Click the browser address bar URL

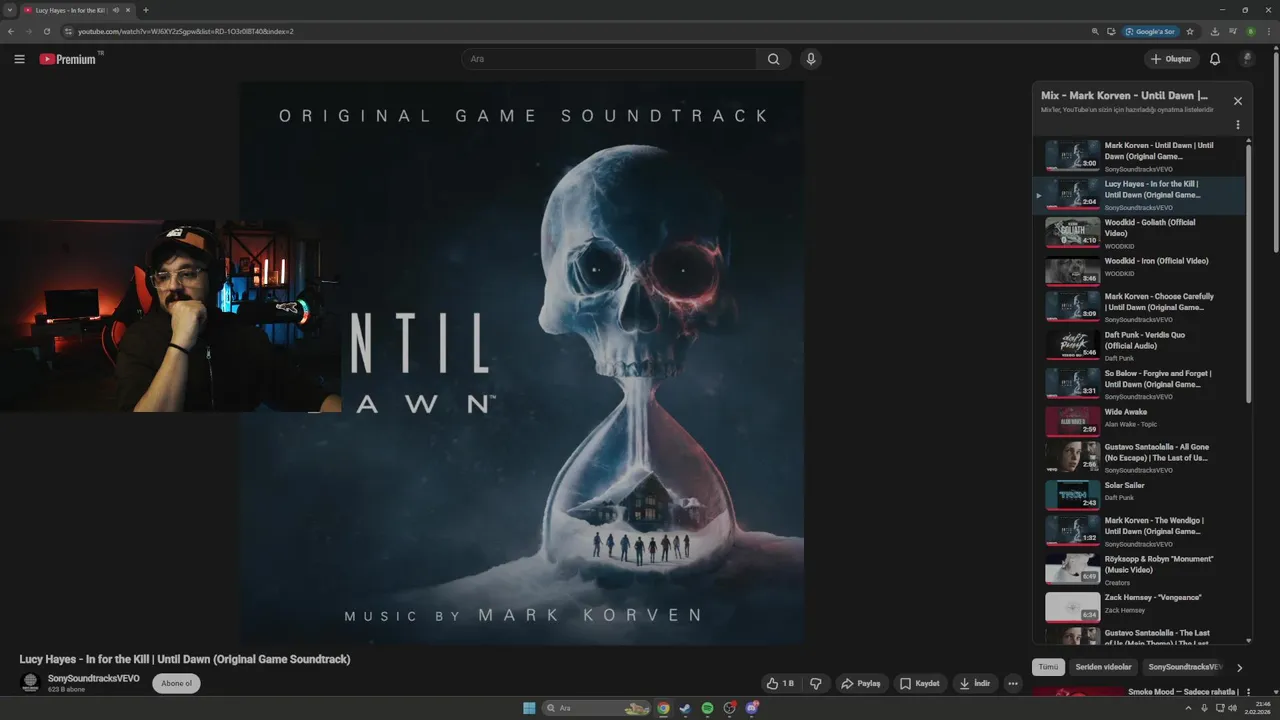click(186, 31)
